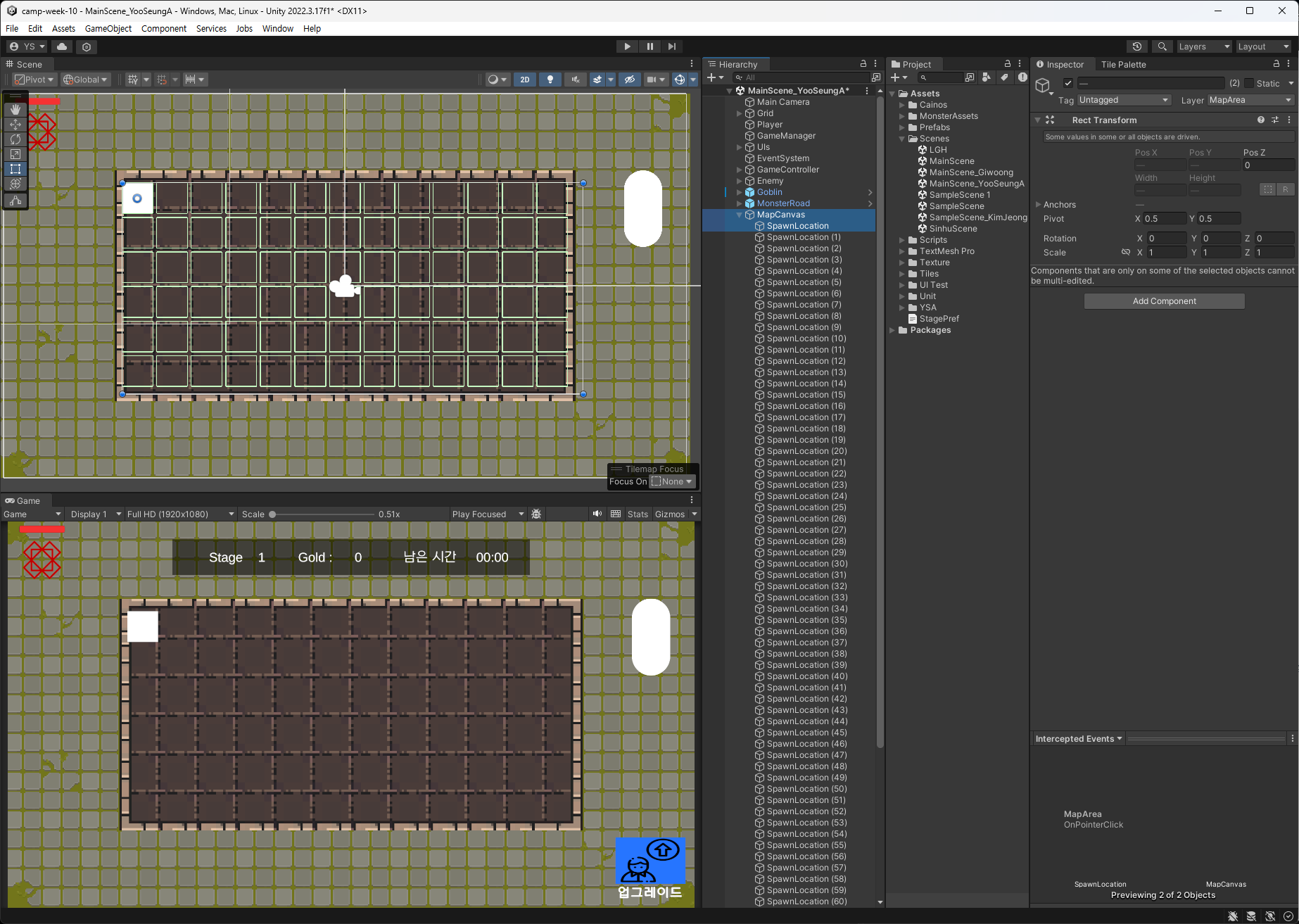Select the Scale tool in Scene toolbar
This screenshot has height=924, width=1299.
[x=15, y=154]
